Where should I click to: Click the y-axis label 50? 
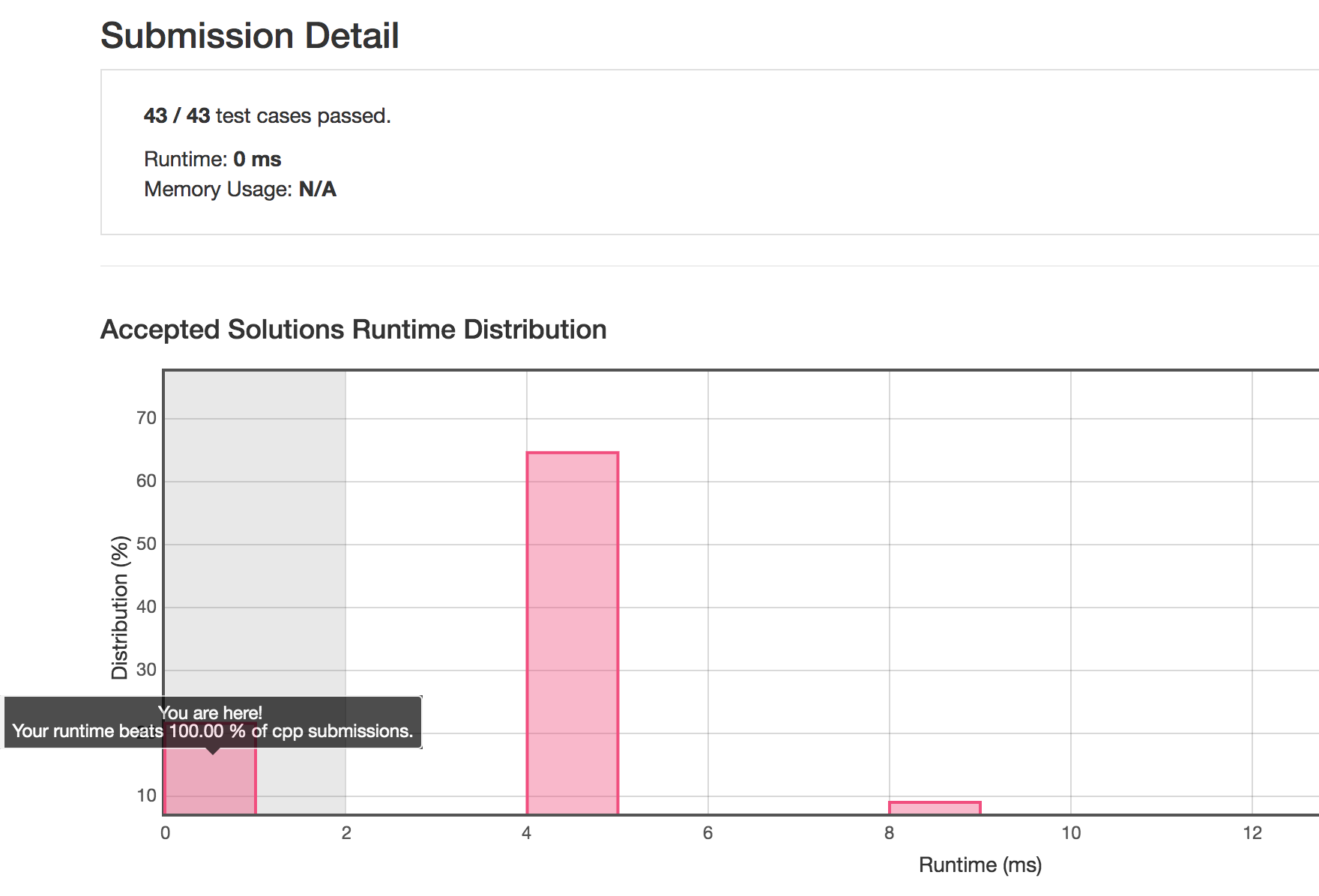(146, 544)
